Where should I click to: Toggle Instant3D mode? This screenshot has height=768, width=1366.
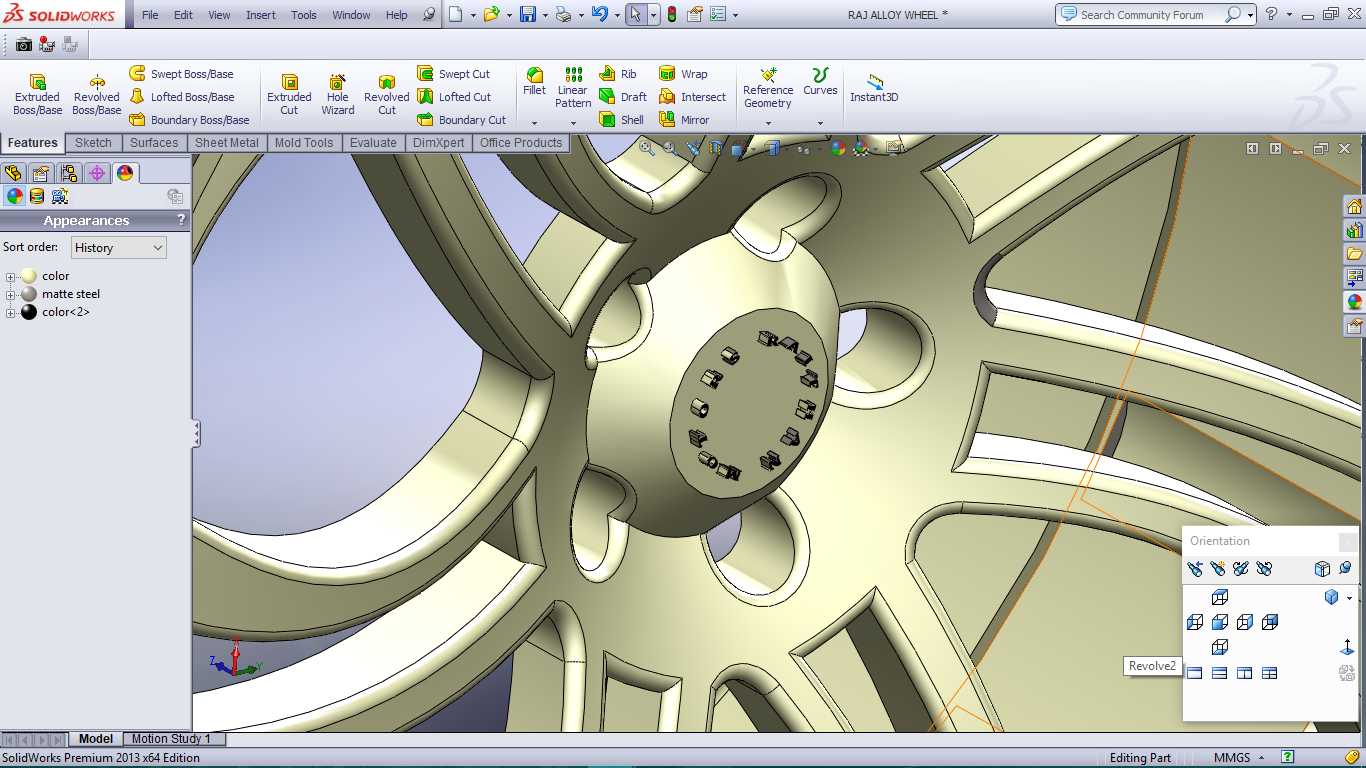[x=874, y=88]
